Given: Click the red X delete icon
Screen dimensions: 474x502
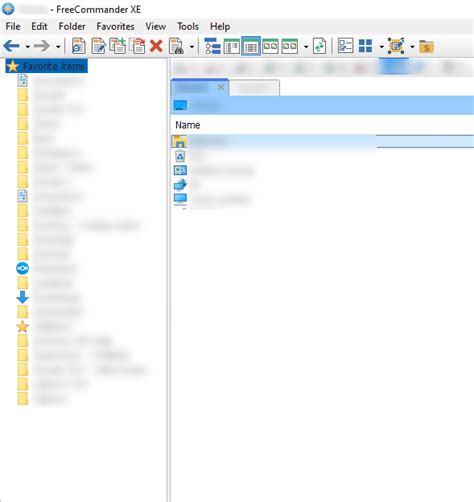Looking at the screenshot, I should click(156, 46).
